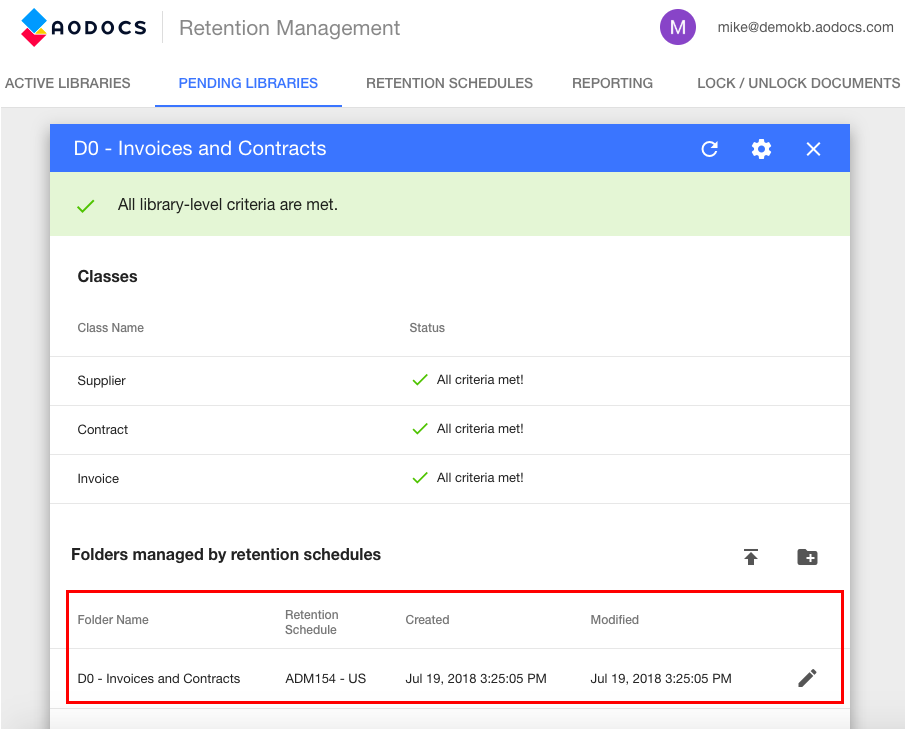
Task: Refresh the D0 library dialog
Action: 710,148
